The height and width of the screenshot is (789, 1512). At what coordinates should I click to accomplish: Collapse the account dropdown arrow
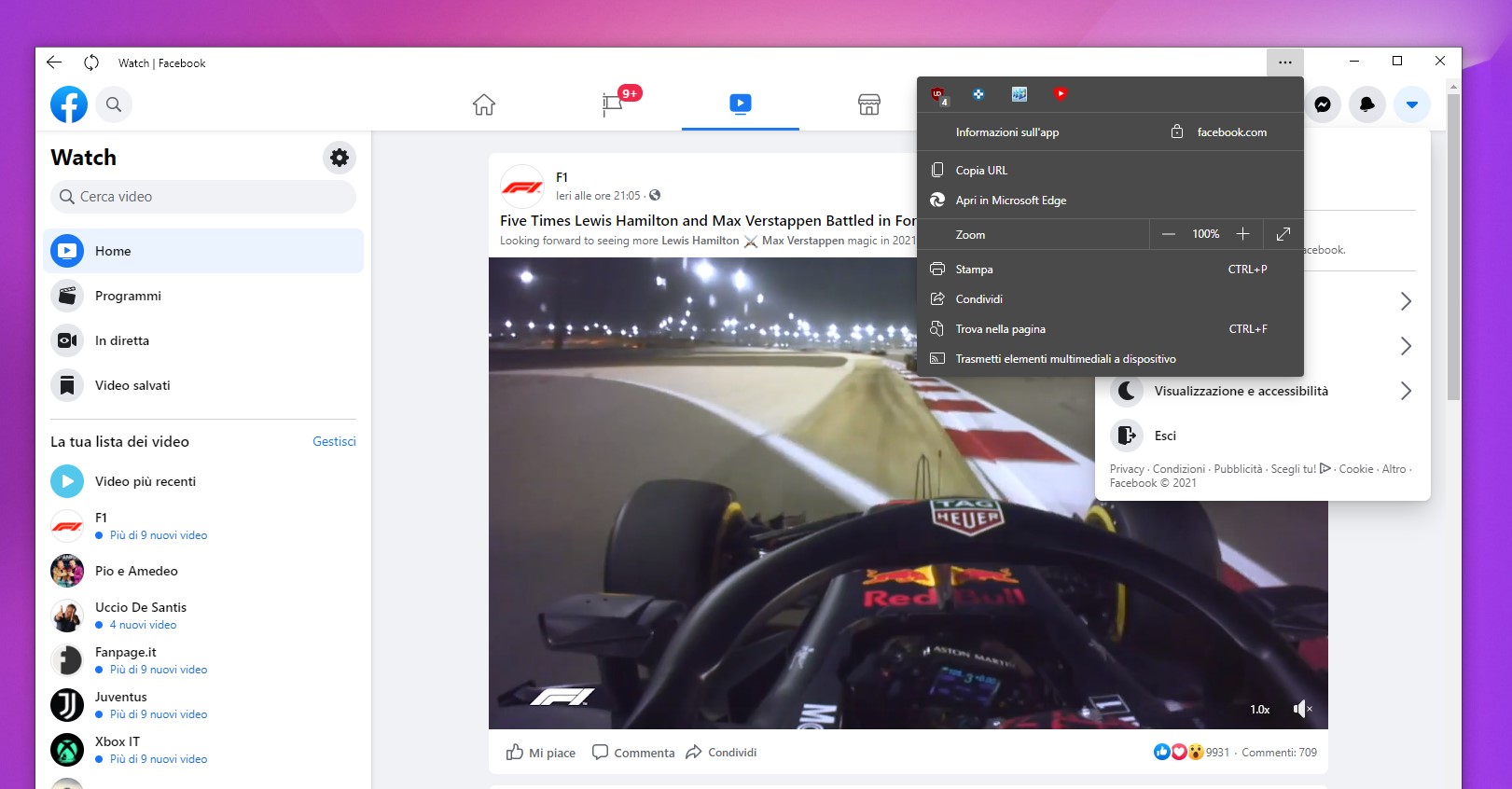click(1412, 104)
